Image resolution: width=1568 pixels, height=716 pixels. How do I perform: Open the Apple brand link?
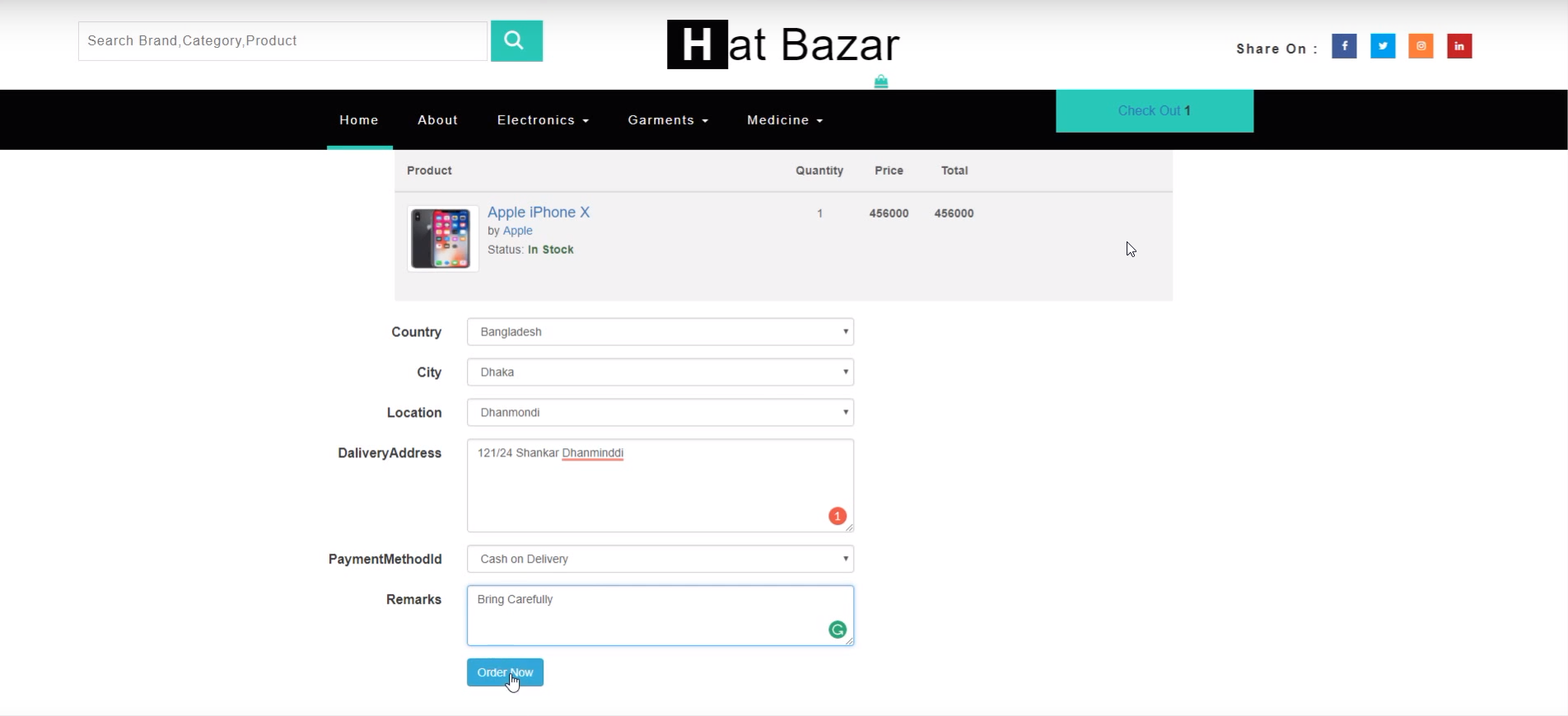(x=518, y=231)
